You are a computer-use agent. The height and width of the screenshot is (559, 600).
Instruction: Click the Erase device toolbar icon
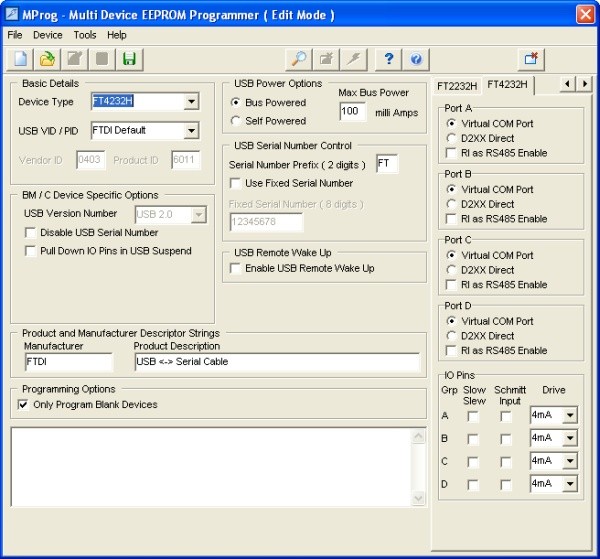[326, 59]
